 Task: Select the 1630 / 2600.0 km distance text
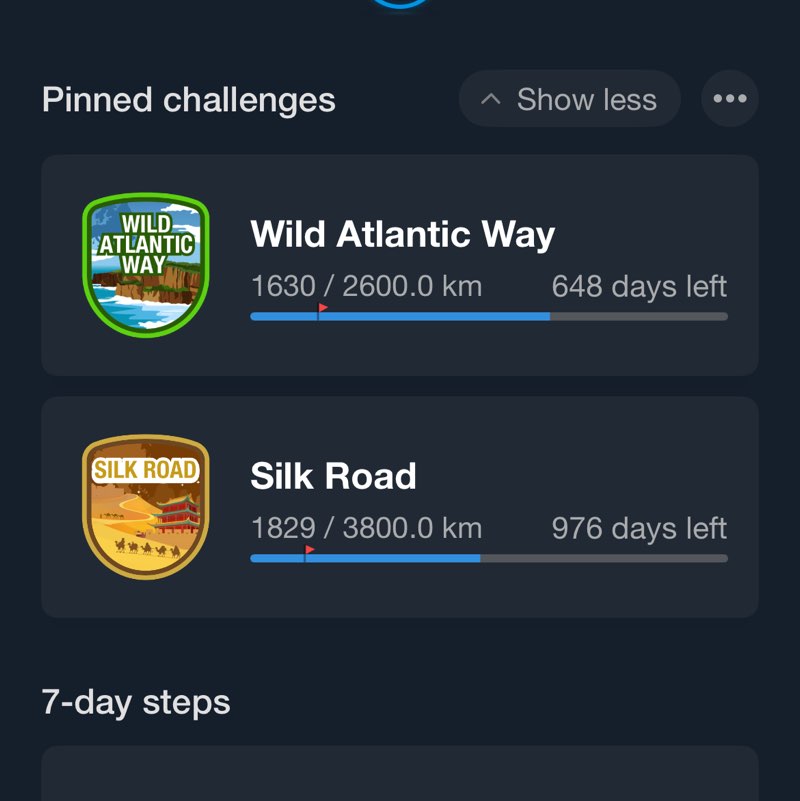click(x=366, y=287)
